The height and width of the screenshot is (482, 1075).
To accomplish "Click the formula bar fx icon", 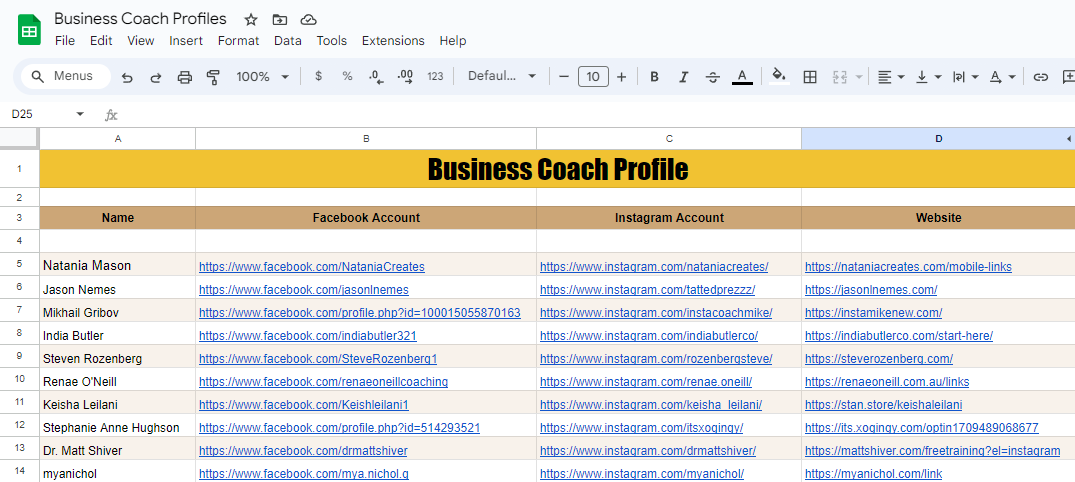I will point(111,115).
